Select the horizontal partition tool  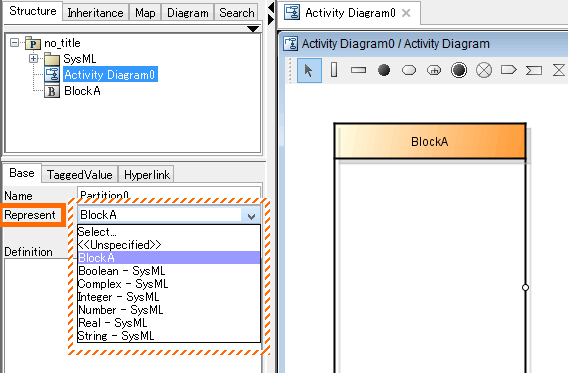358,70
